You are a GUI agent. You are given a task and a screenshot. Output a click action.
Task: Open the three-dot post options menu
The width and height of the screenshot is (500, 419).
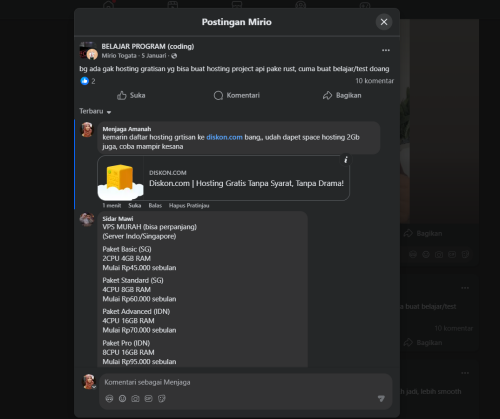point(386,50)
